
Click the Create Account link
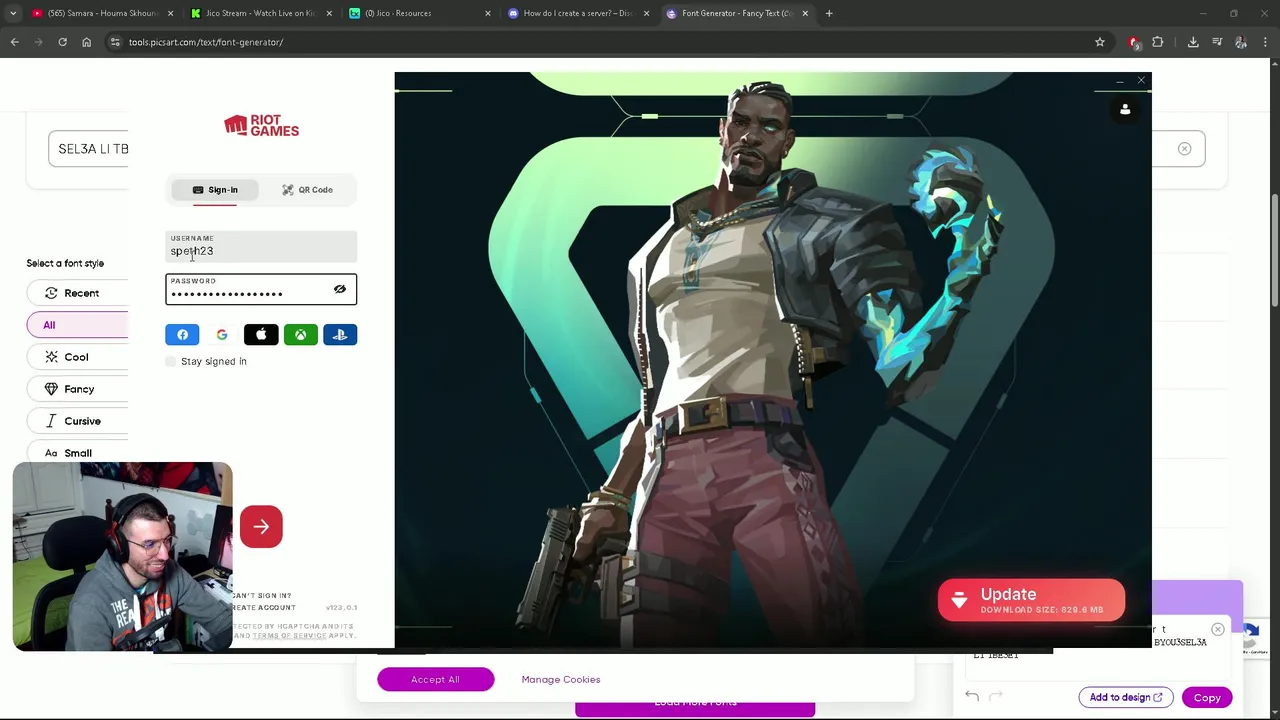point(264,607)
